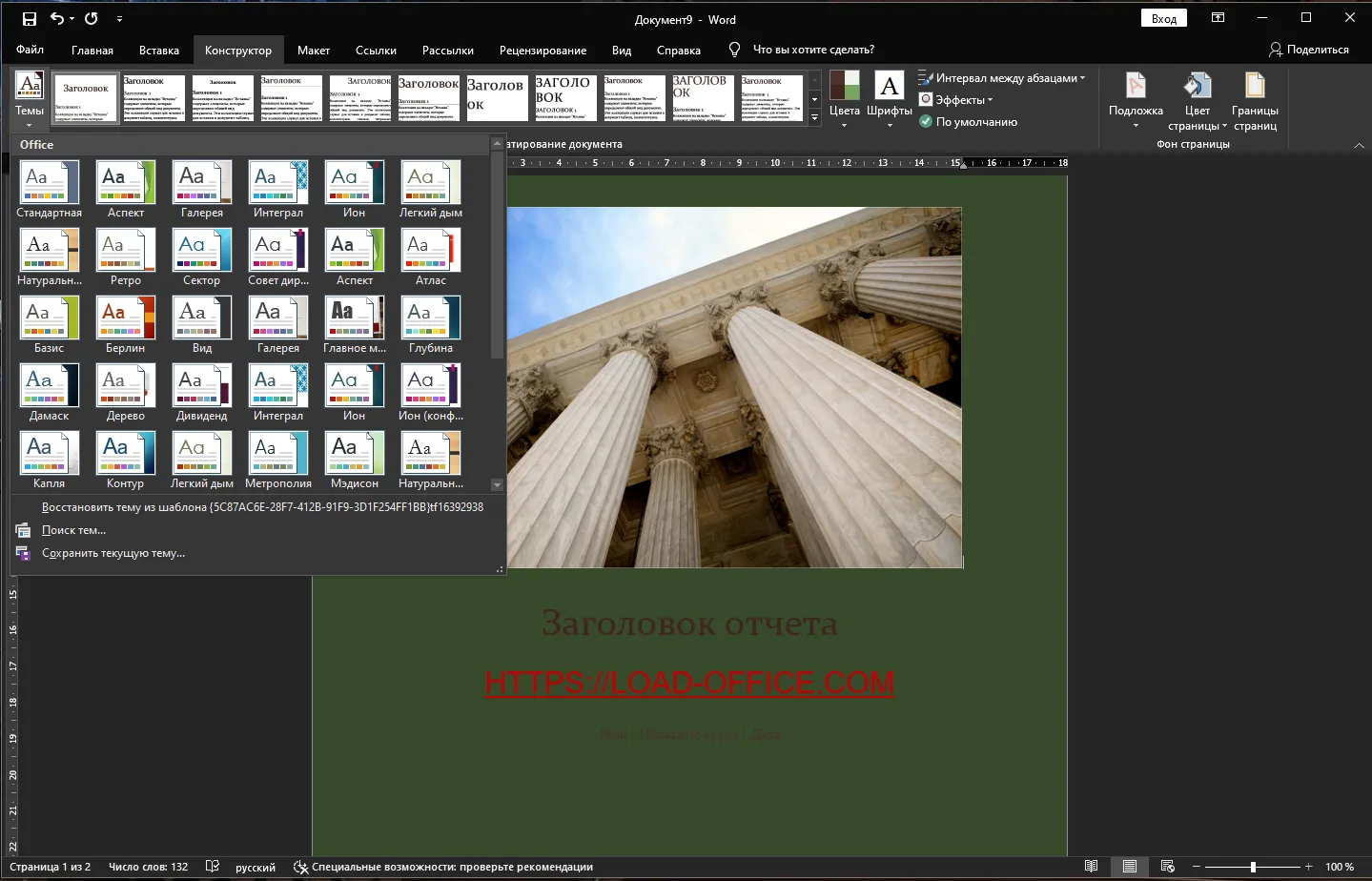Expand the Эффекты dropdown
Screen dimensions: 1372x881
click(x=956, y=100)
